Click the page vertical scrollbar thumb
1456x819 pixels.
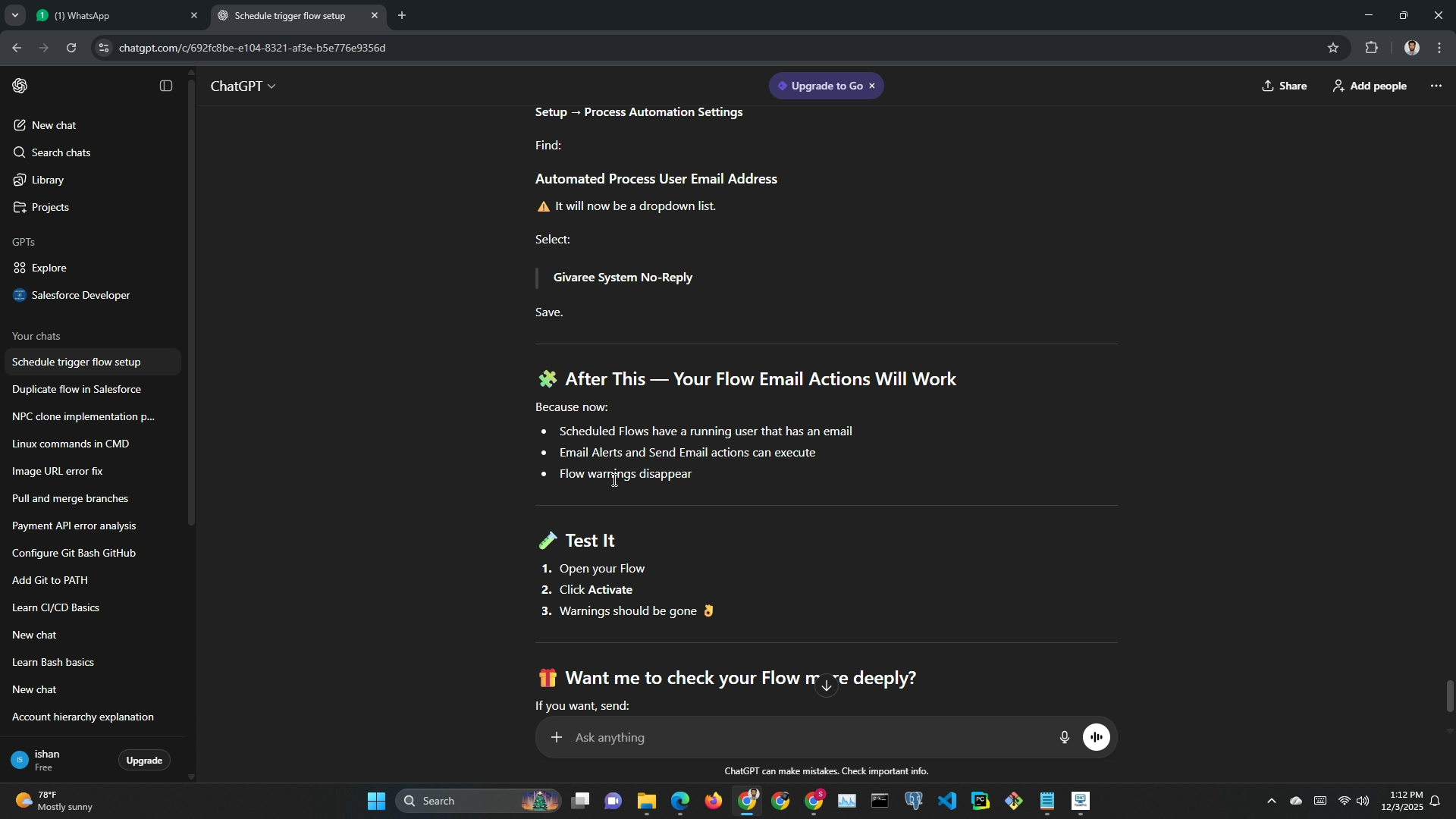coord(1450,696)
